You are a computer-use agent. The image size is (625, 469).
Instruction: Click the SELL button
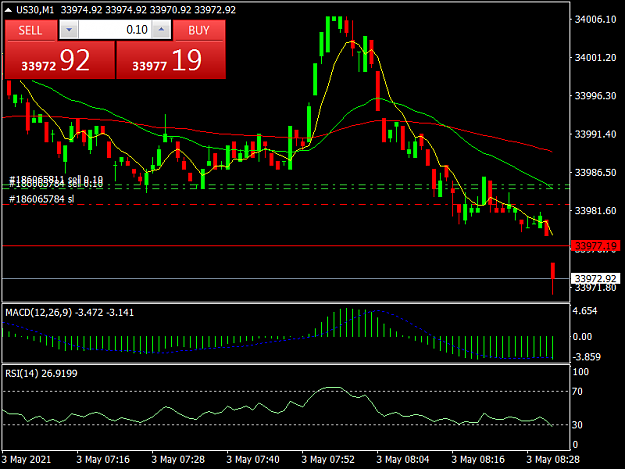coord(30,31)
